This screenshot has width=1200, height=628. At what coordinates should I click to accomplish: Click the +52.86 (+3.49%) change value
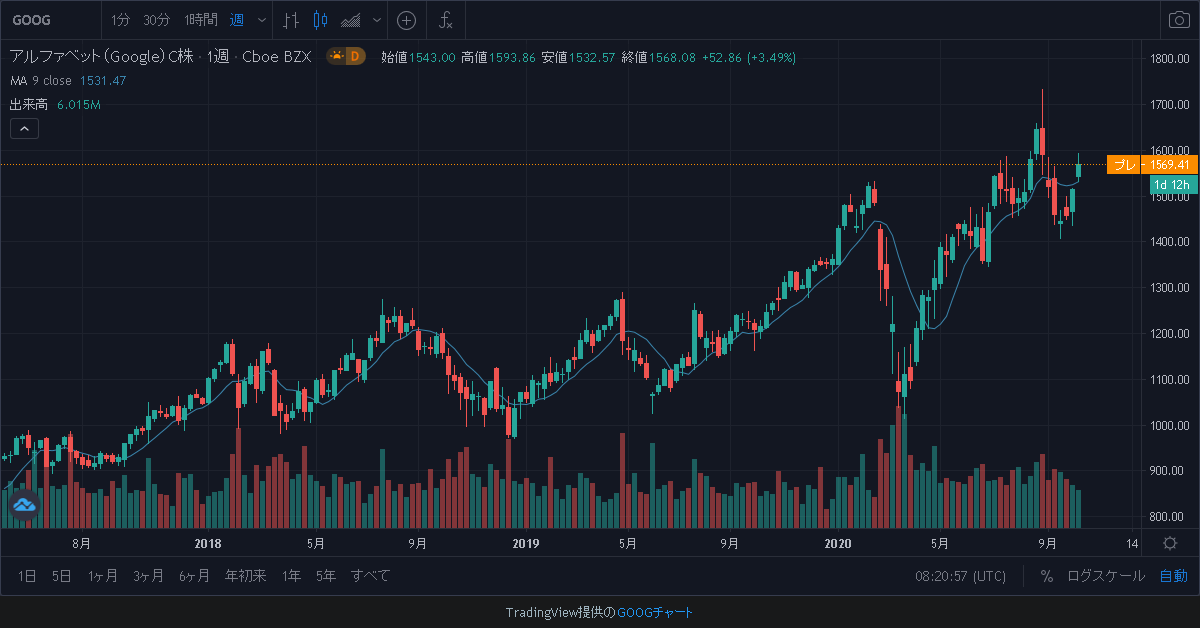click(749, 58)
